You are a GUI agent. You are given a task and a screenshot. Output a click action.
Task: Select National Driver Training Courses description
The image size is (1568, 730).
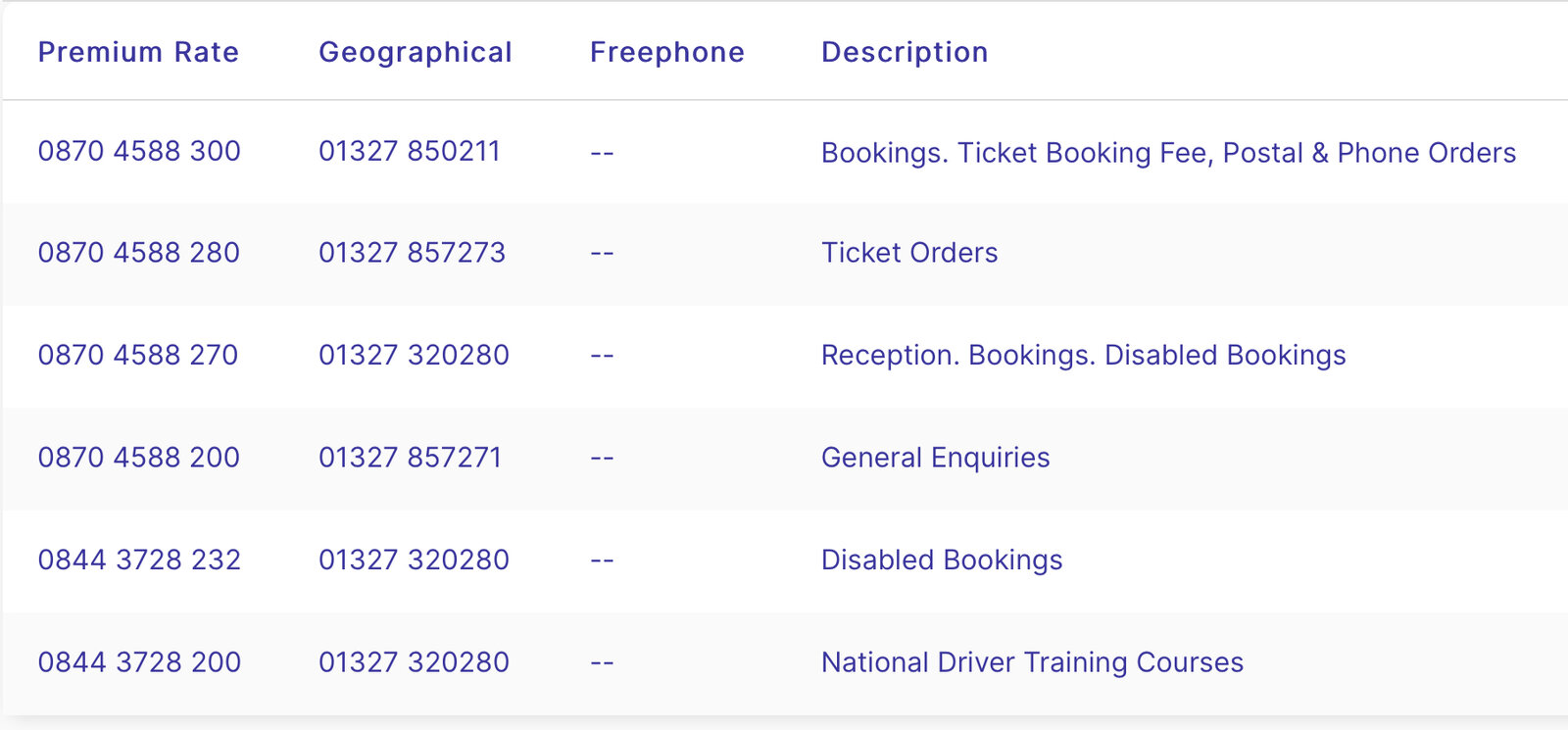(x=1032, y=662)
